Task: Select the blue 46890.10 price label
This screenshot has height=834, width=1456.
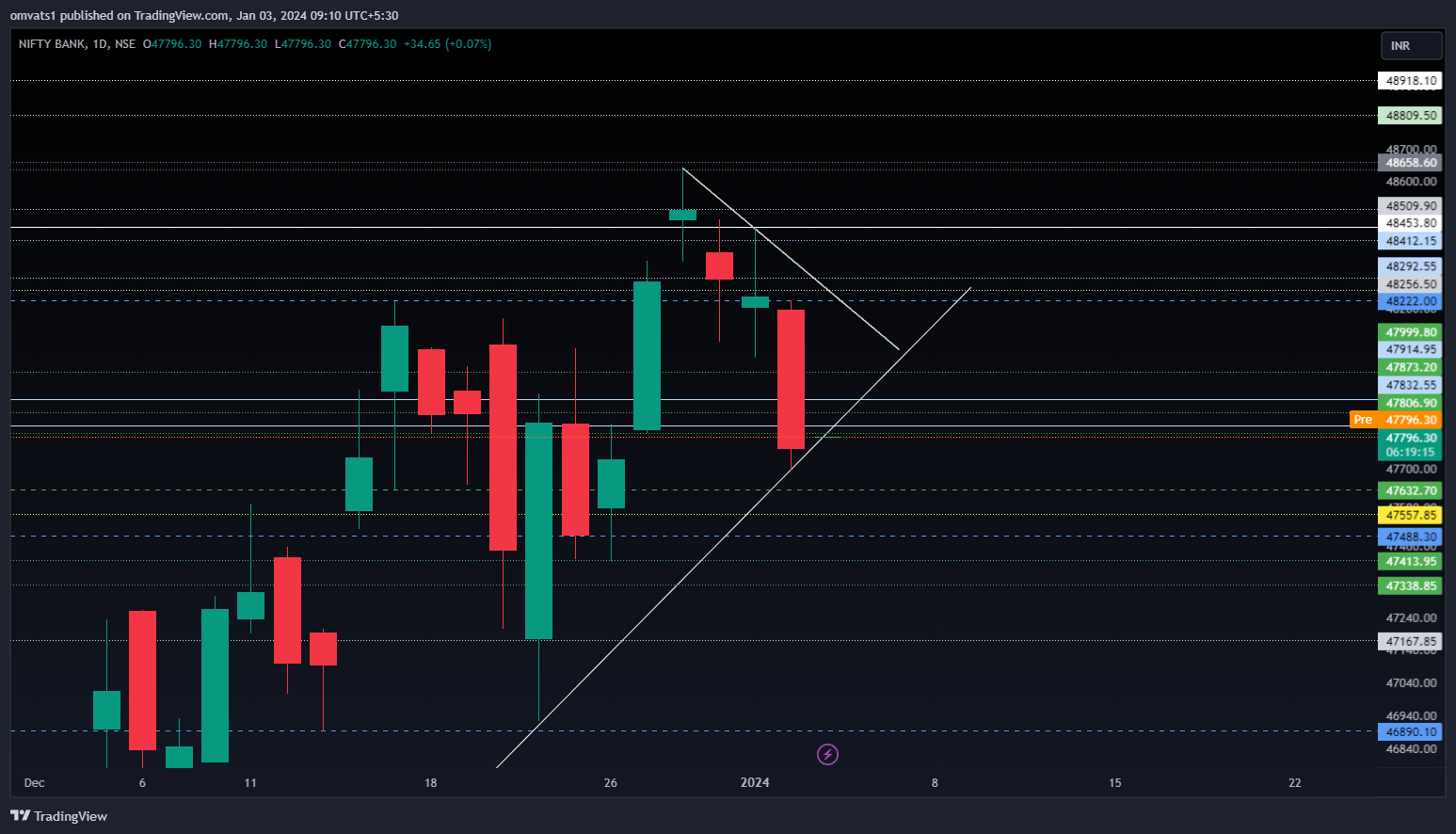Action: (x=1410, y=731)
